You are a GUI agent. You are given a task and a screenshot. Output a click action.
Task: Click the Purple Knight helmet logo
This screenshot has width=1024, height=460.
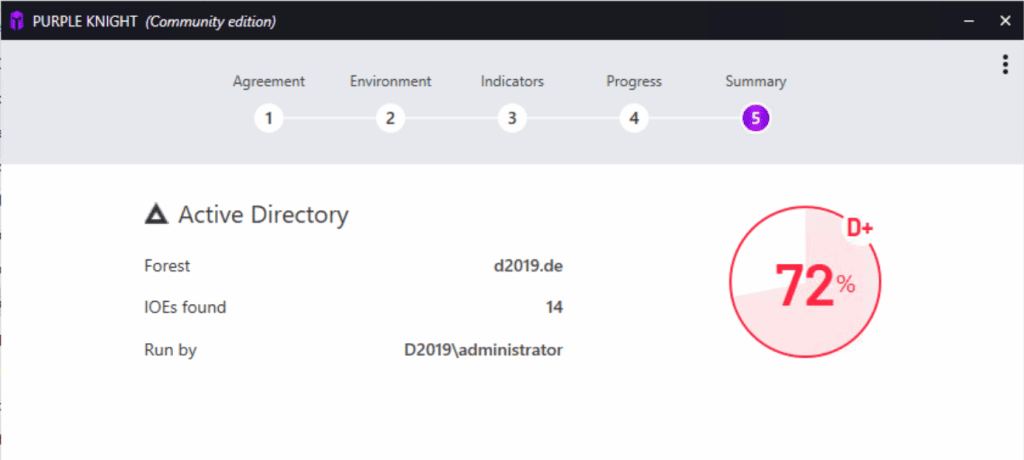(x=17, y=21)
